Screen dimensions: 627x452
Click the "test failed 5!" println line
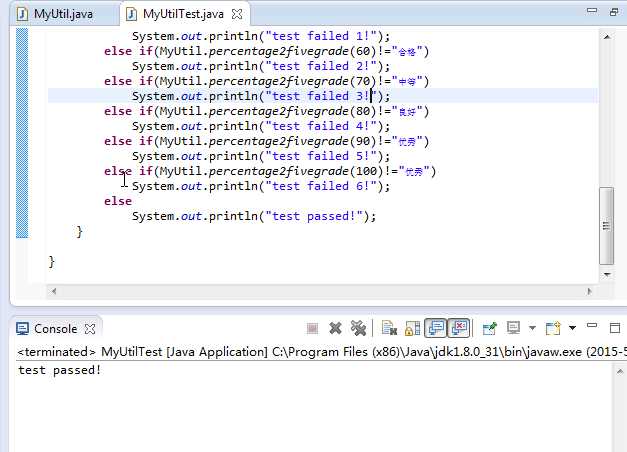click(261, 156)
